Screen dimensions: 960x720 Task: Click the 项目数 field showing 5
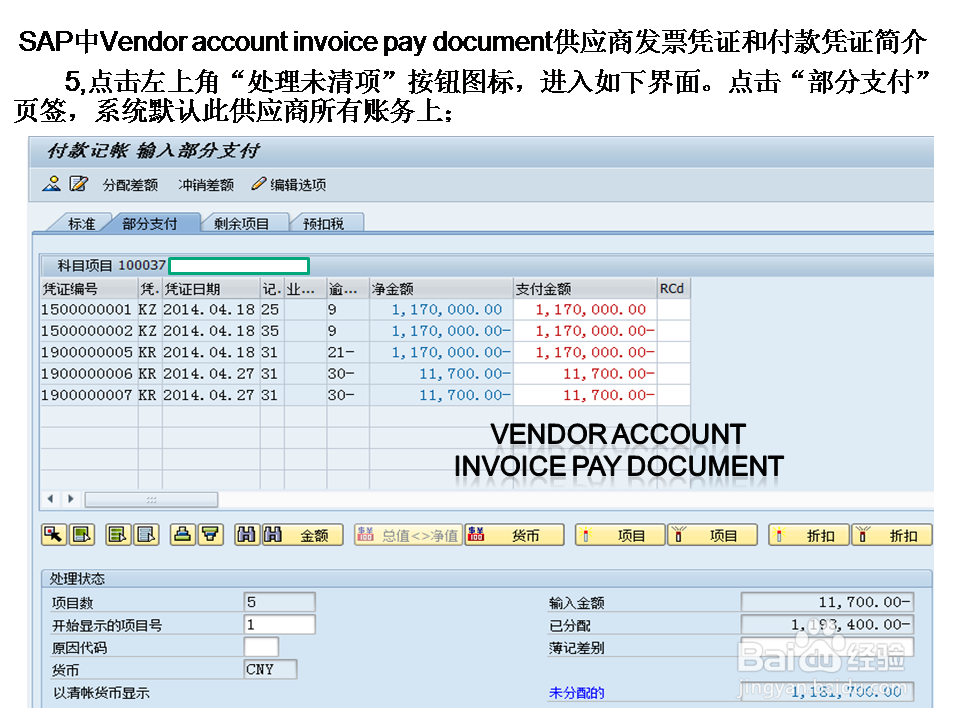click(x=279, y=602)
